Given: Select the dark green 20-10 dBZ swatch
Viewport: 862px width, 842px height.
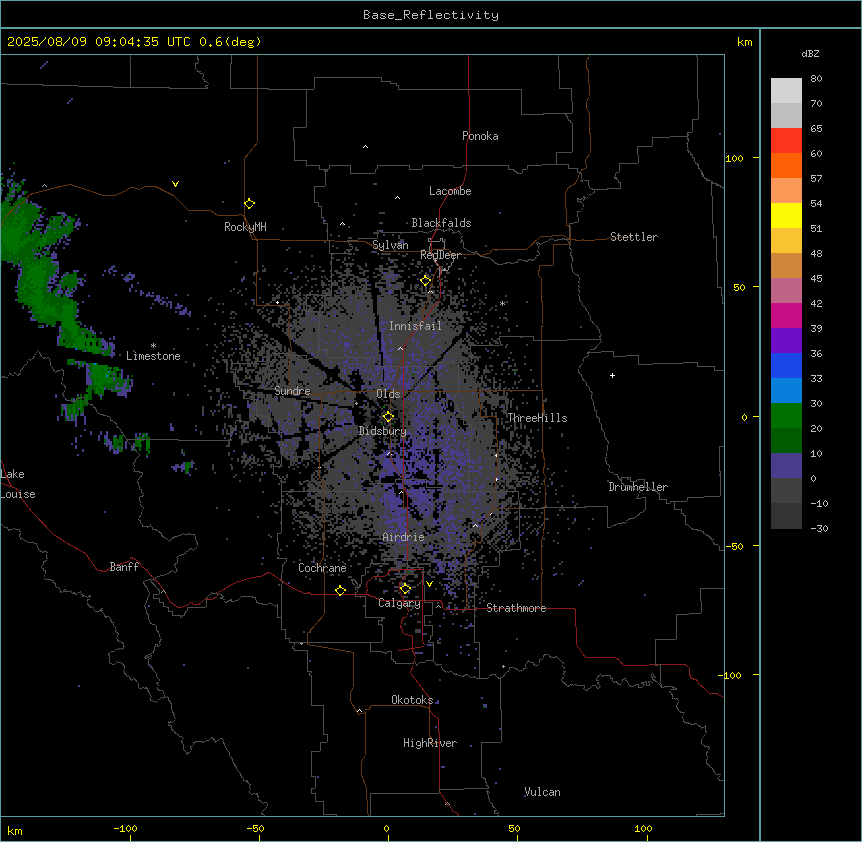Looking at the screenshot, I should (786, 441).
